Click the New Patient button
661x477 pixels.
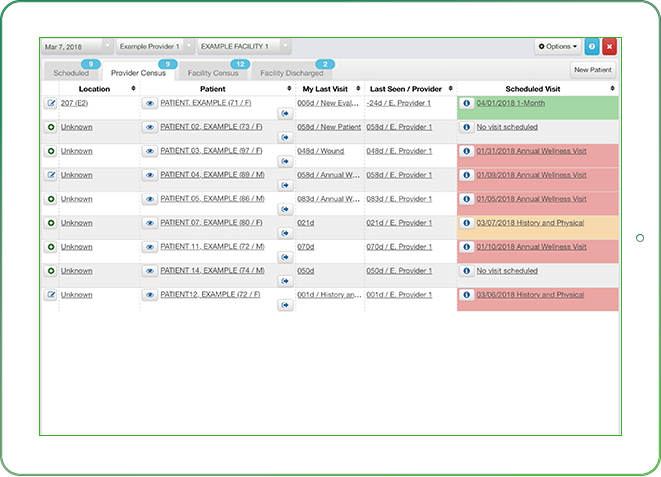[593, 70]
